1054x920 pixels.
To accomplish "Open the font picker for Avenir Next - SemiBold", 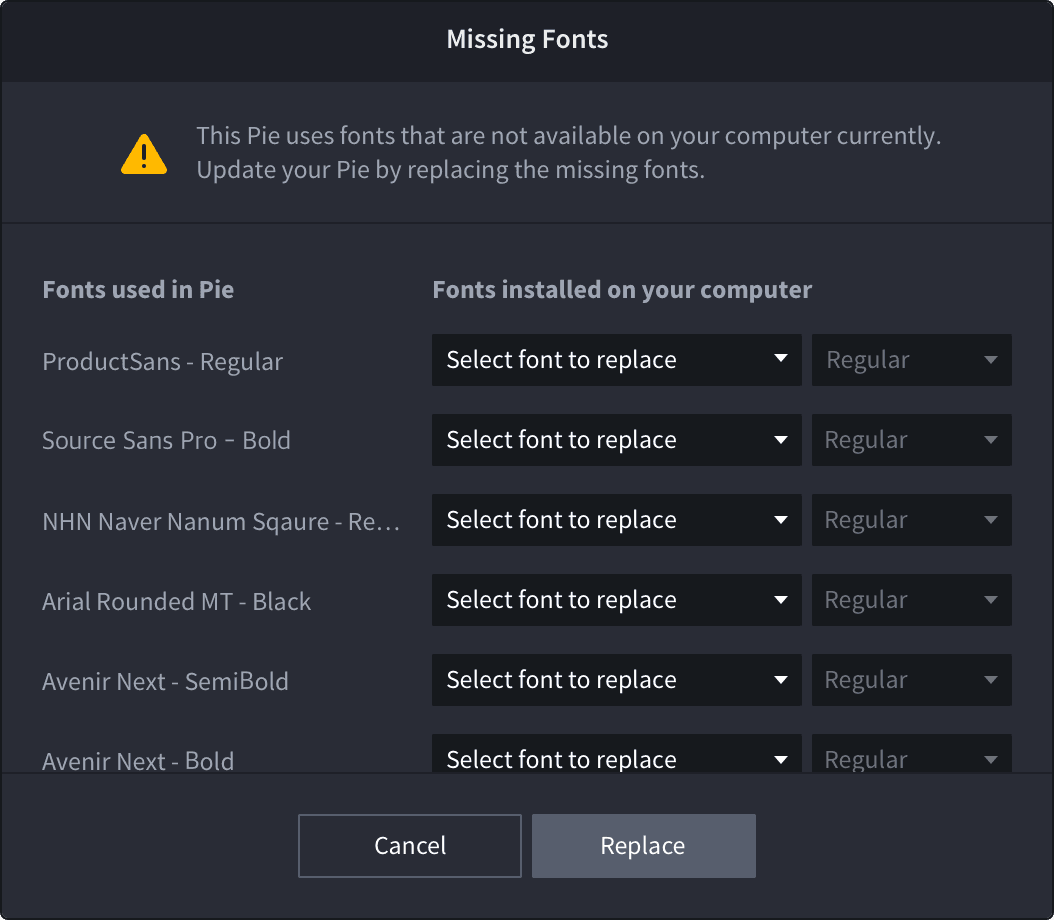I will click(x=616, y=680).
